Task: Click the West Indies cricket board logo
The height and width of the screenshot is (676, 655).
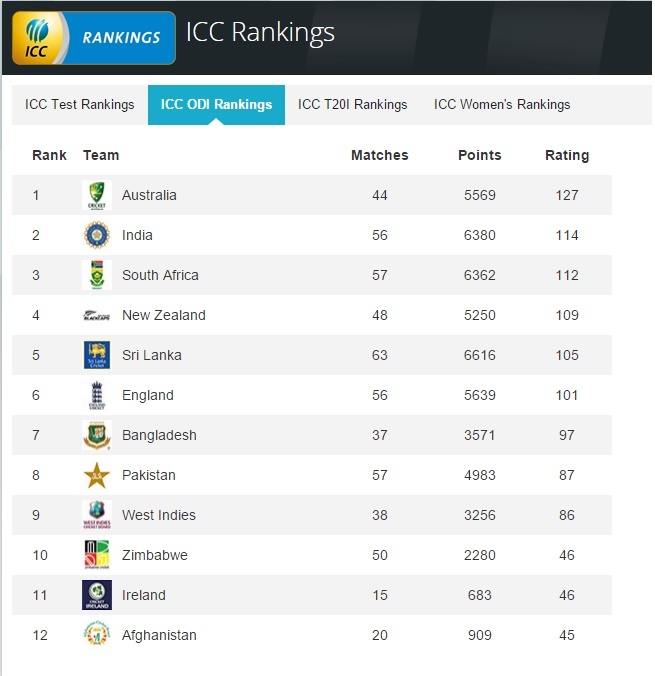Action: pos(97,515)
